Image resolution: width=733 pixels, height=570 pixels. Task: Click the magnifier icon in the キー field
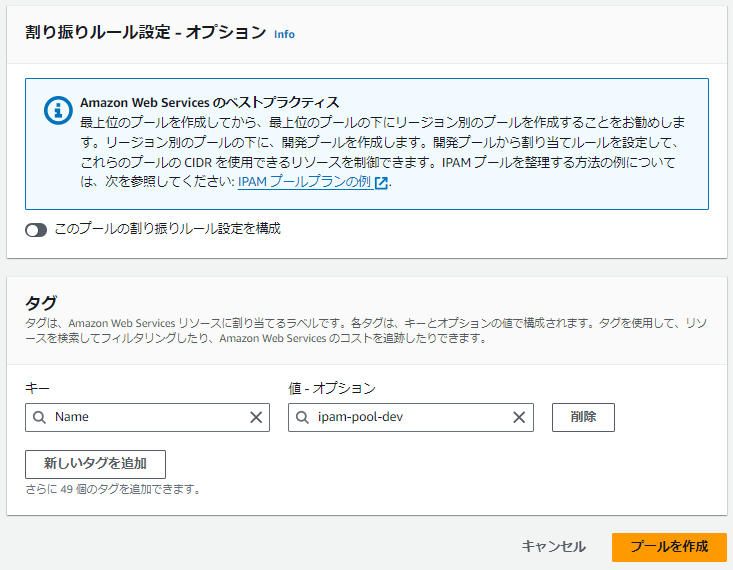click(40, 417)
